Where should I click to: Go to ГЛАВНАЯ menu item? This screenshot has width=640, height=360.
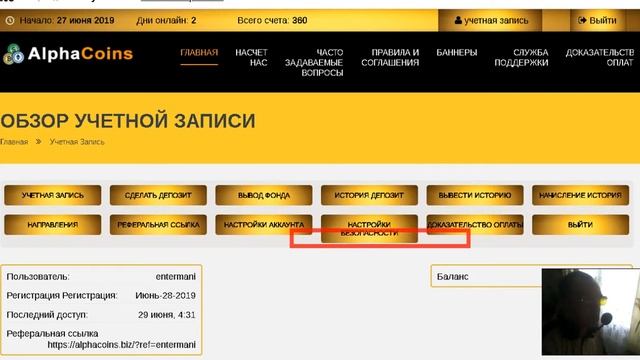pos(199,53)
